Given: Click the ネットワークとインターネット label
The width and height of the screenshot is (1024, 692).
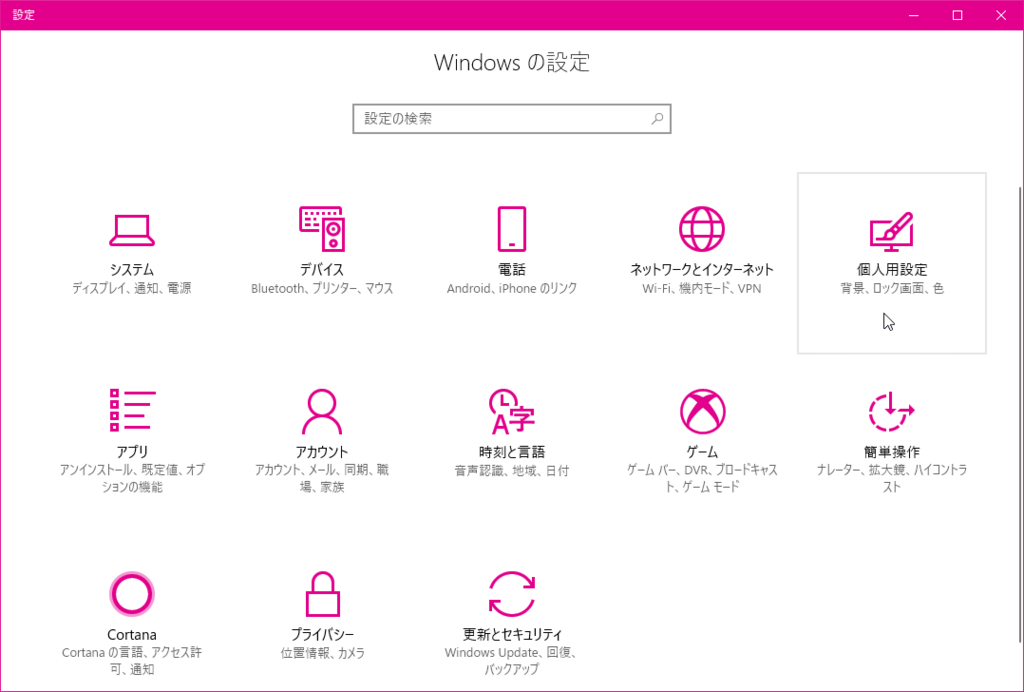Looking at the screenshot, I should coord(701,270).
